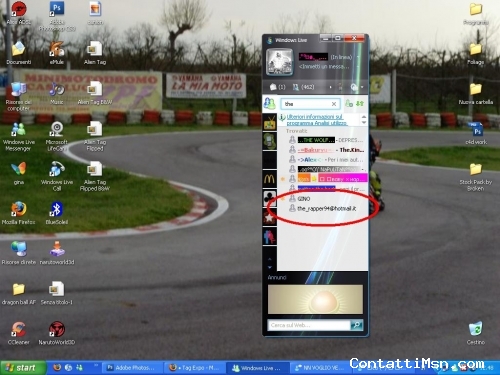Screen dimensions: 500x375
Task: Expand the status dropdown next to (In linea)
Action: [x=358, y=57]
